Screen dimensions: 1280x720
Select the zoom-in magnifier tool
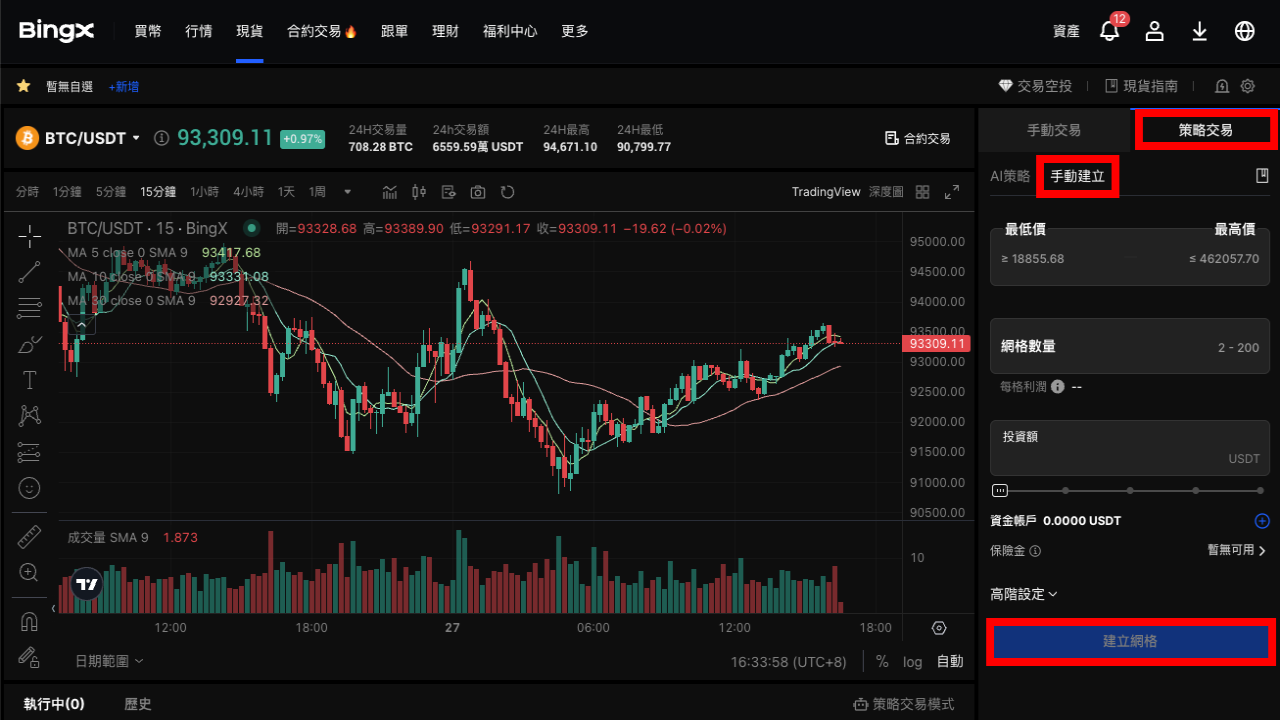[29, 572]
